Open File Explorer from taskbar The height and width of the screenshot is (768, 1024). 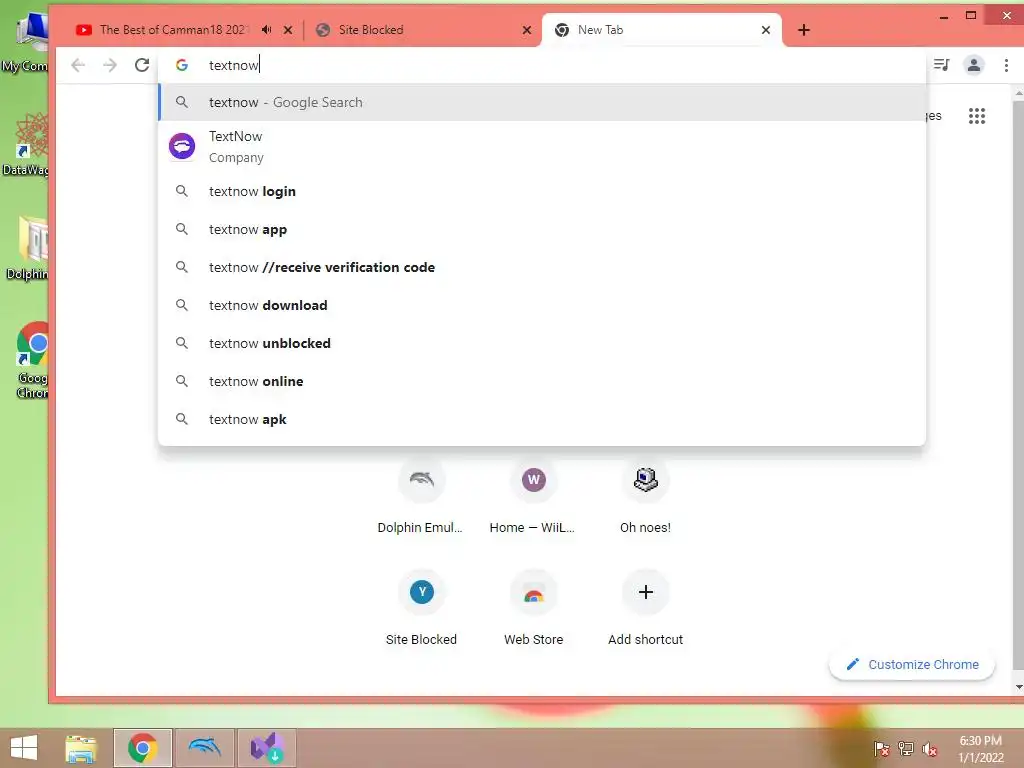tap(81, 748)
